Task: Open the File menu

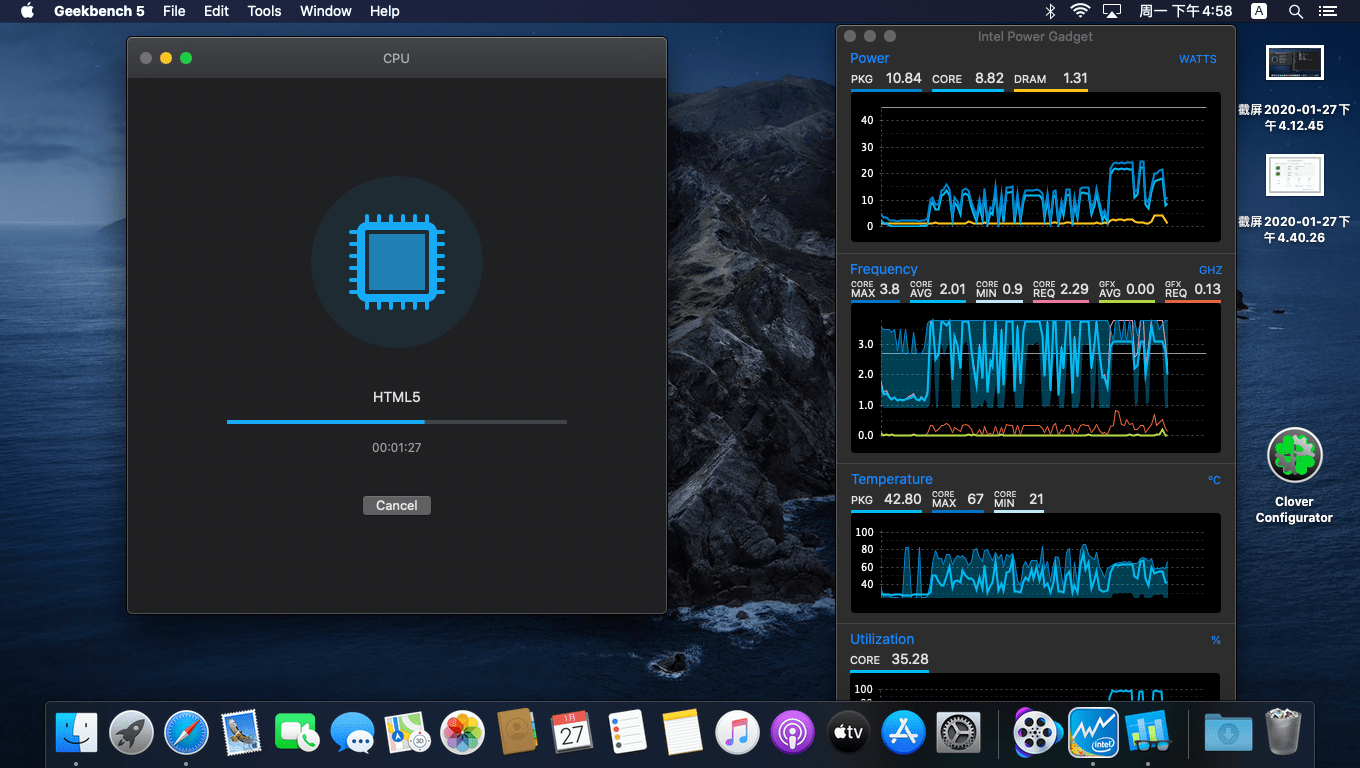Action: (174, 11)
